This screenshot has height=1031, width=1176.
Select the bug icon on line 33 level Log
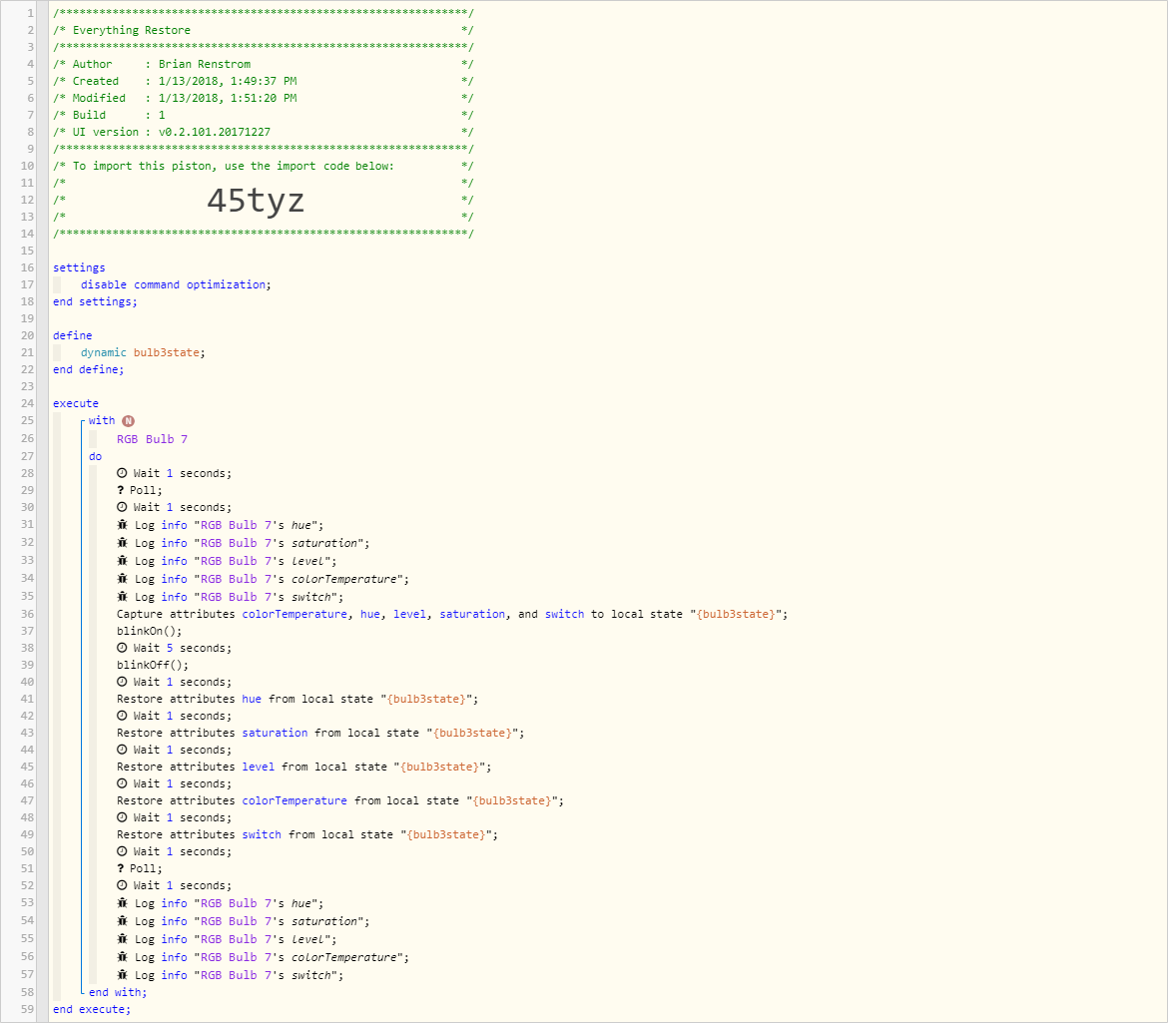[122, 561]
